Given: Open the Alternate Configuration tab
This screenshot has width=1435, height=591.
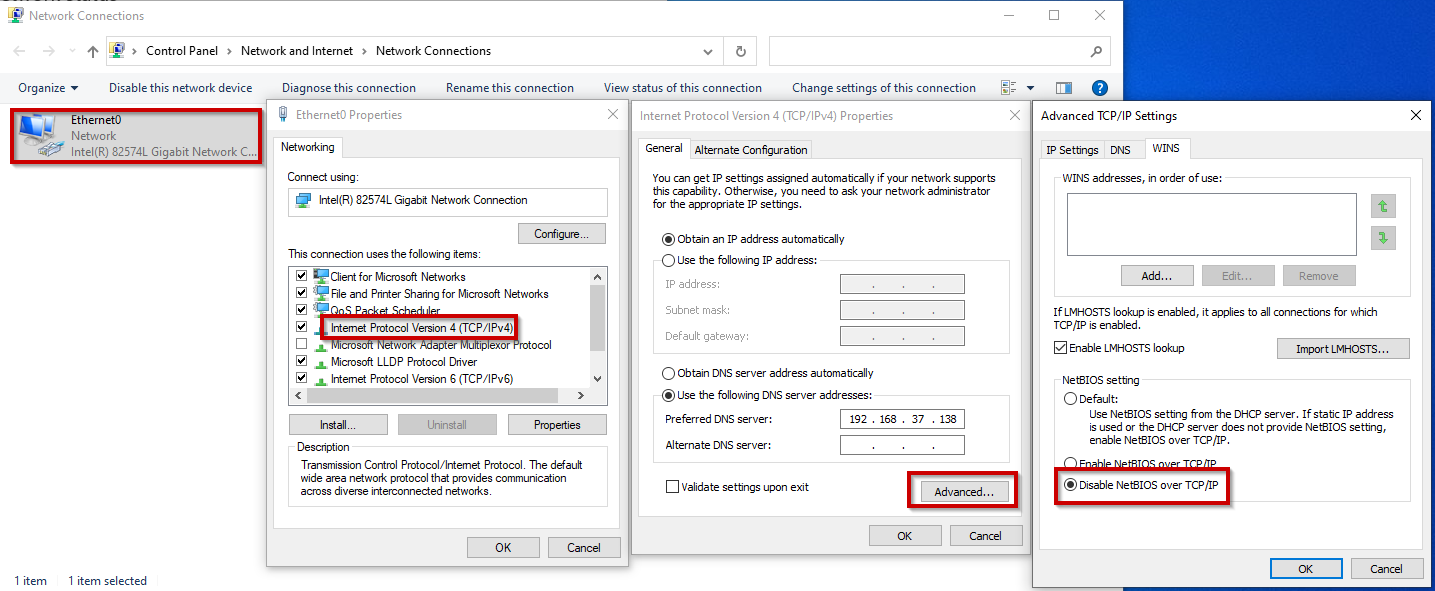Looking at the screenshot, I should (x=751, y=150).
